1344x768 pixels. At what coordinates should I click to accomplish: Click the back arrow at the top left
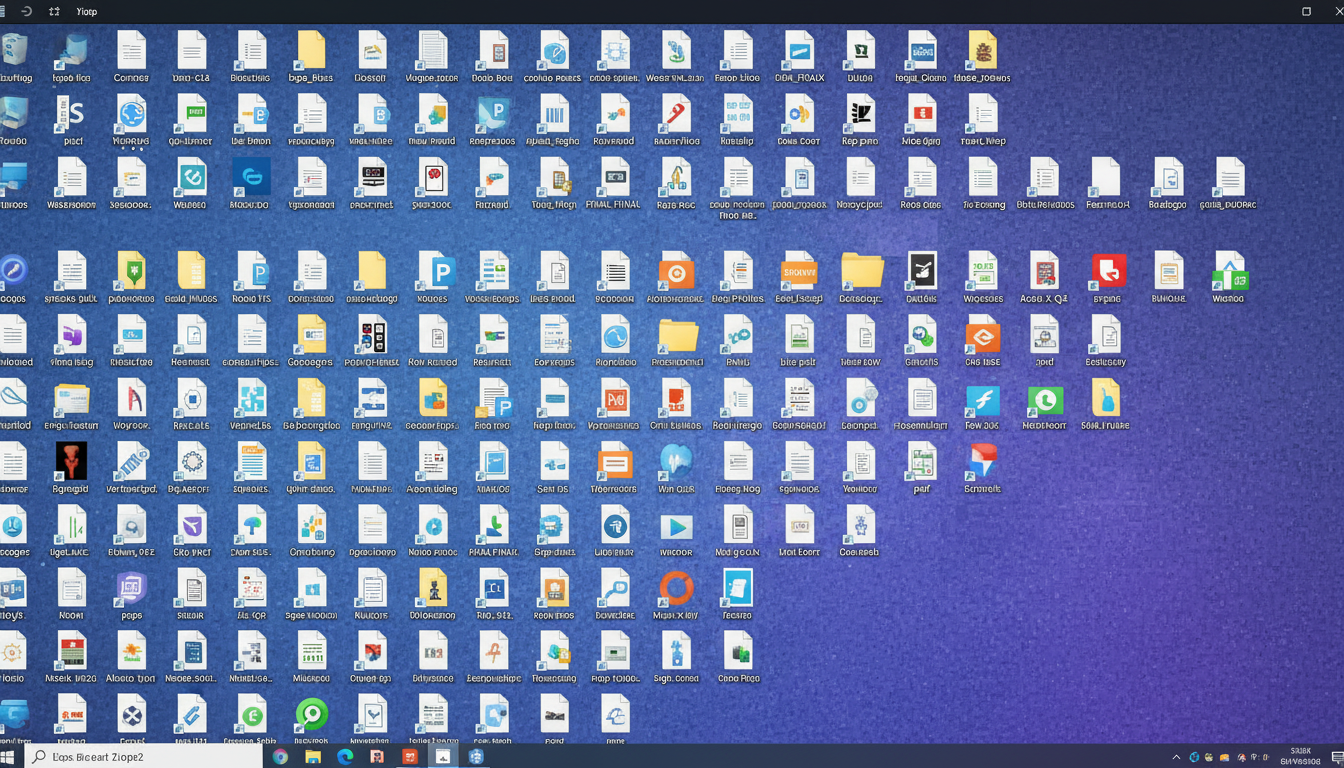(x=27, y=11)
